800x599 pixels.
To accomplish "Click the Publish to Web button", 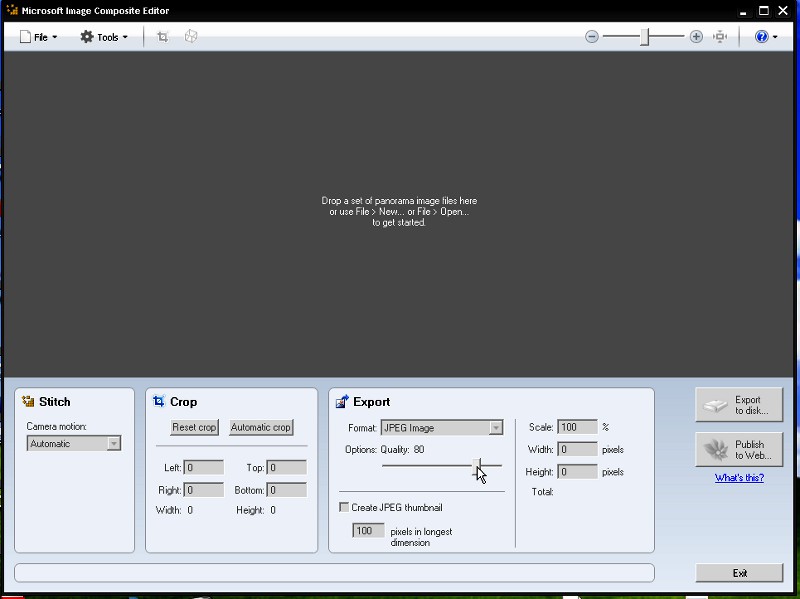I will [x=739, y=450].
